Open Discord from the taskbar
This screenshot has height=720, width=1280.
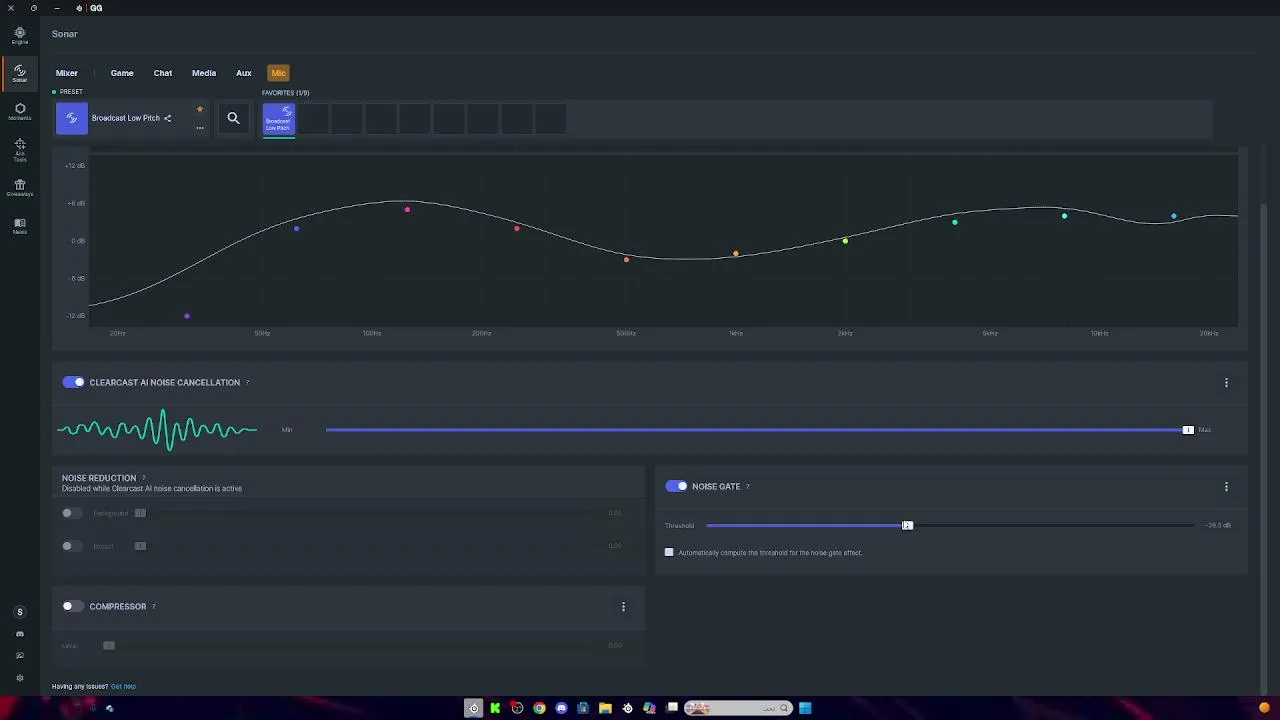click(x=561, y=708)
